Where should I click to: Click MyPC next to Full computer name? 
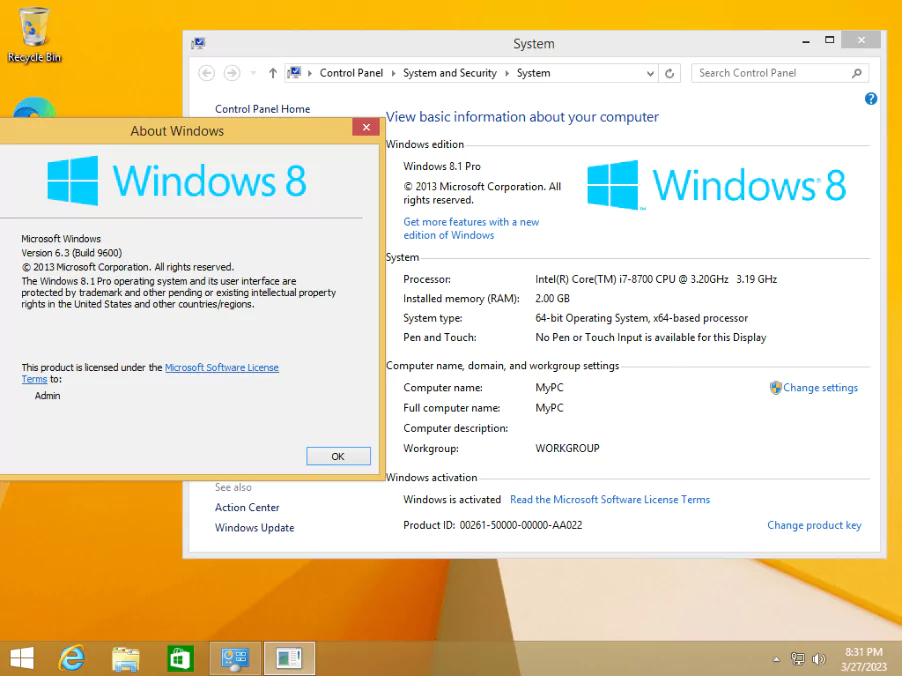[x=549, y=408]
